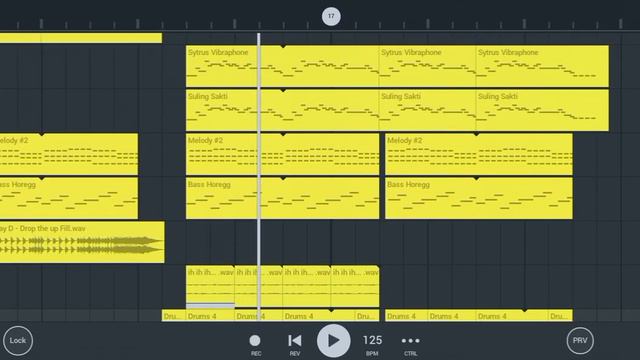Select the leftmost cut-off Melody #2 clip
The height and width of the screenshot is (360, 640).
pos(69,154)
